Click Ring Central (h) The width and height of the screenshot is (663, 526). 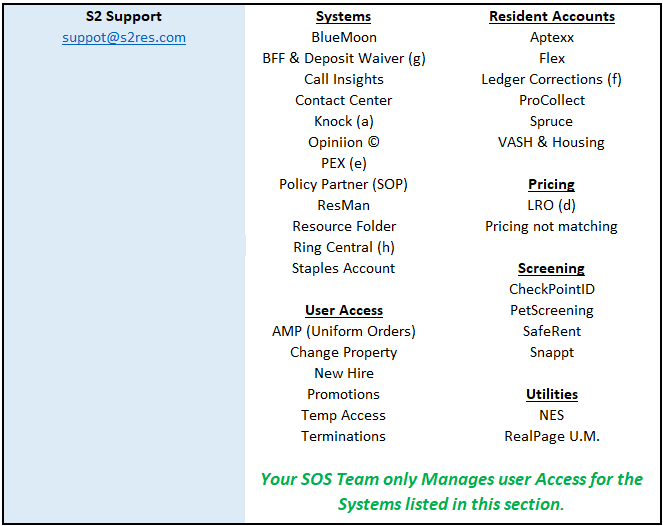coord(344,247)
